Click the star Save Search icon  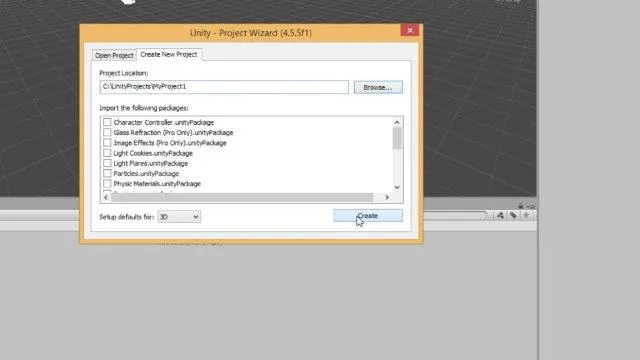coord(527,216)
